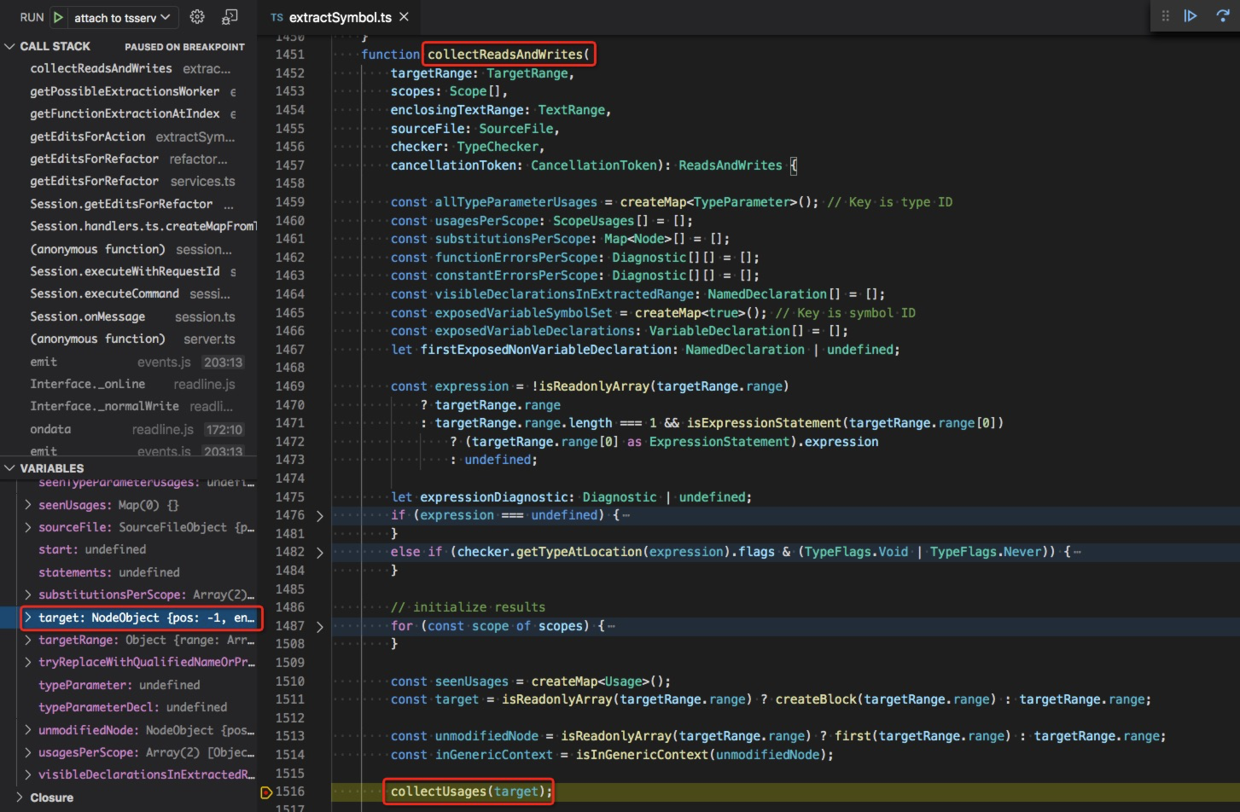The width and height of the screenshot is (1240, 812).
Task: Continue execution via the debug Continue icon
Action: pyautogui.click(x=1190, y=15)
